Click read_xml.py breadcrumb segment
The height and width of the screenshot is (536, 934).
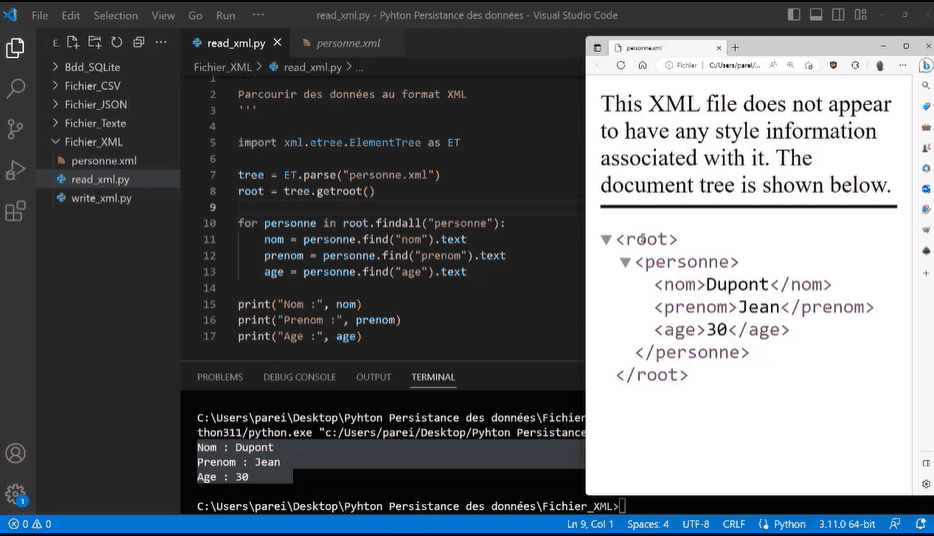point(313,67)
